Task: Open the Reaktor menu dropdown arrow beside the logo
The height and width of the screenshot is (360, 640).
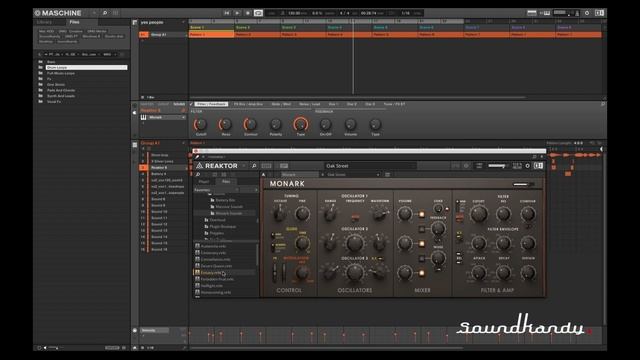Action: pos(244,166)
